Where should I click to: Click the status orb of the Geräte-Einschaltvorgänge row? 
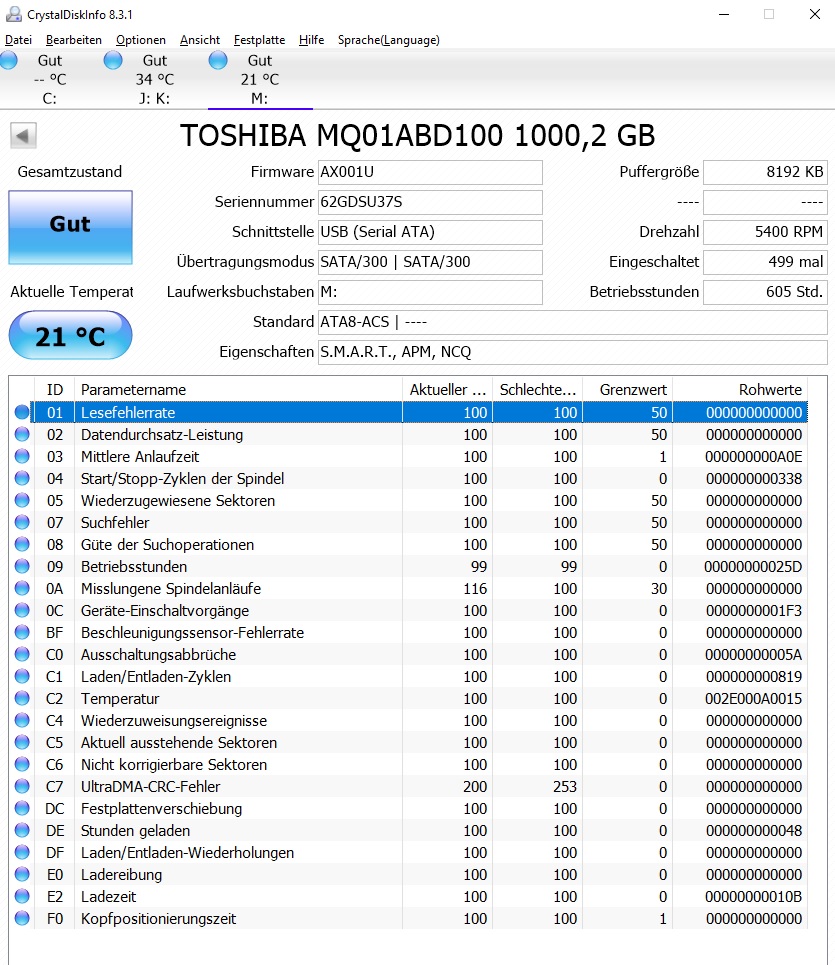[22, 611]
